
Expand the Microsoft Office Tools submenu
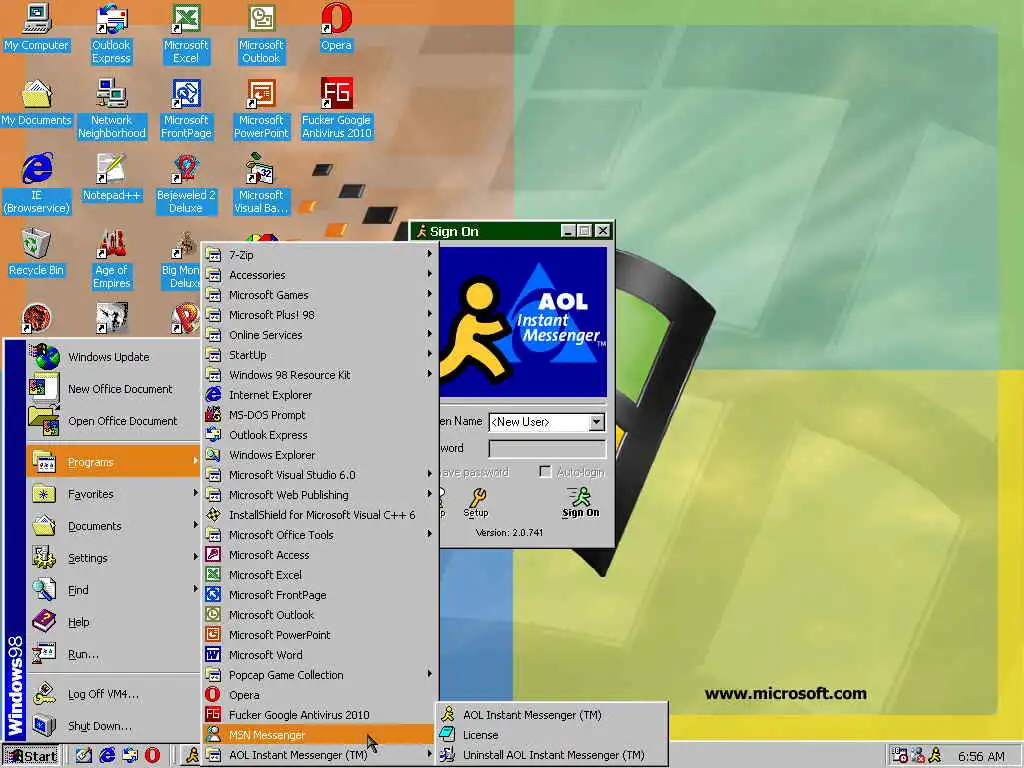coord(319,535)
